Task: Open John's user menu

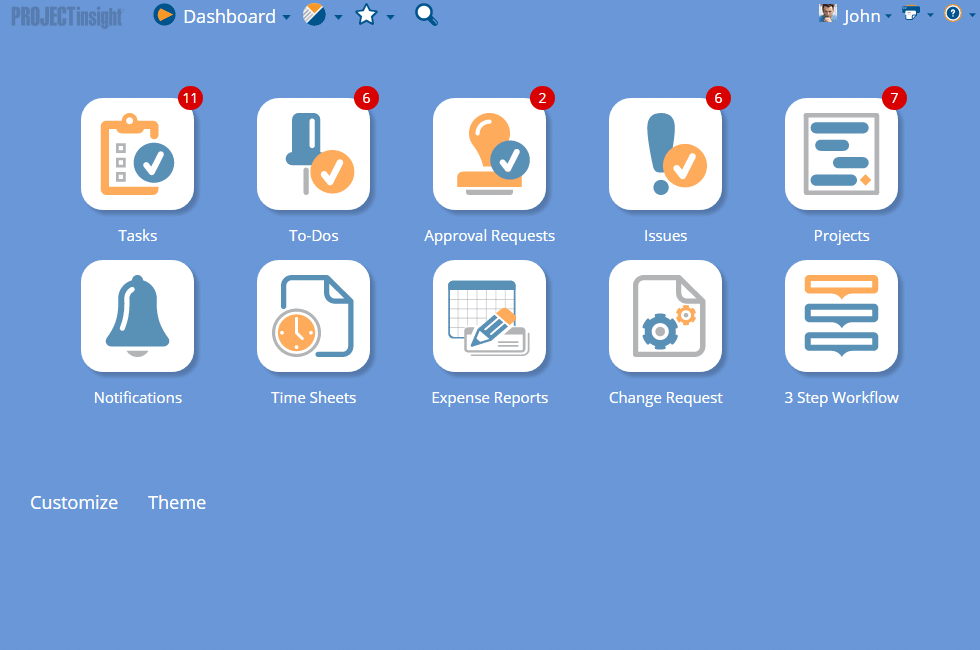Action: click(862, 16)
